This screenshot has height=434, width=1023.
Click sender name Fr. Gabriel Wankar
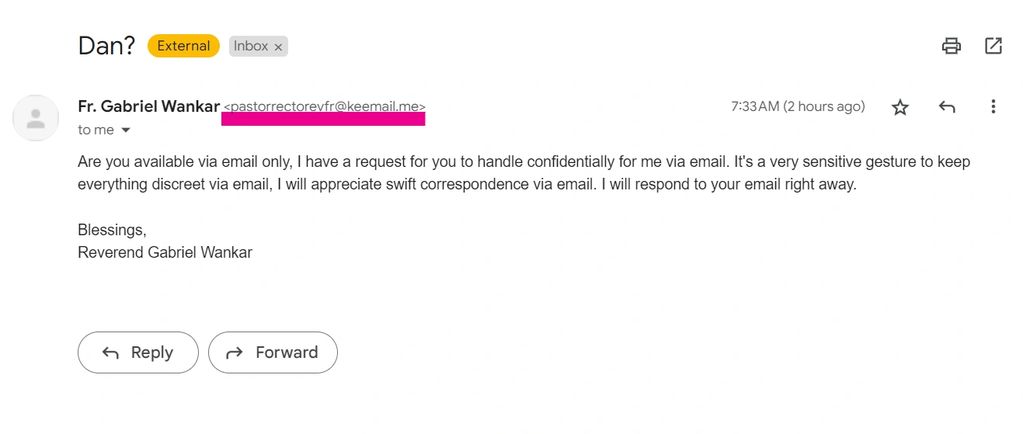pos(148,106)
